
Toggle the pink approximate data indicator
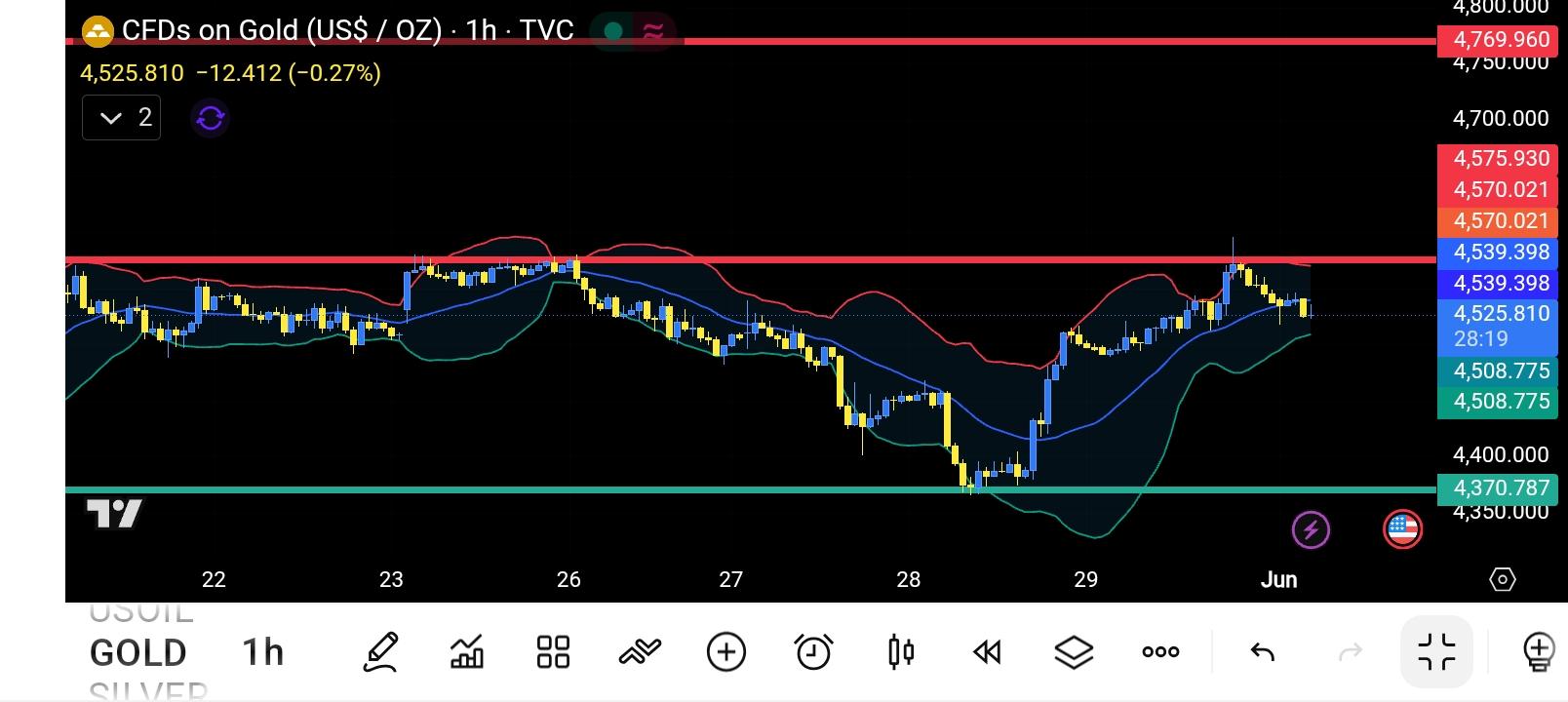click(x=652, y=31)
